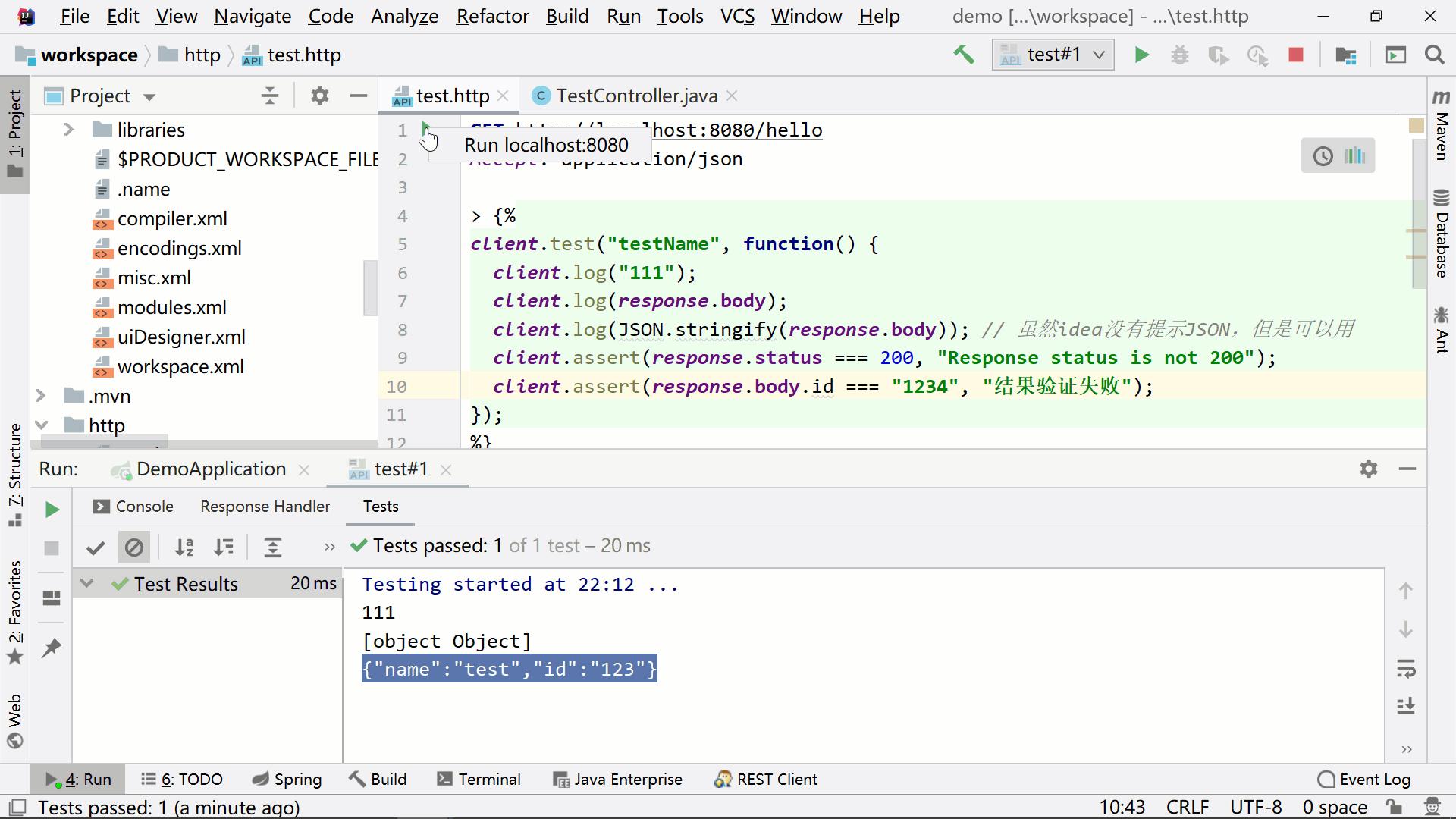Click the profiler run icon in toolbar
Image resolution: width=1456 pixels, height=819 pixels.
point(1257,55)
